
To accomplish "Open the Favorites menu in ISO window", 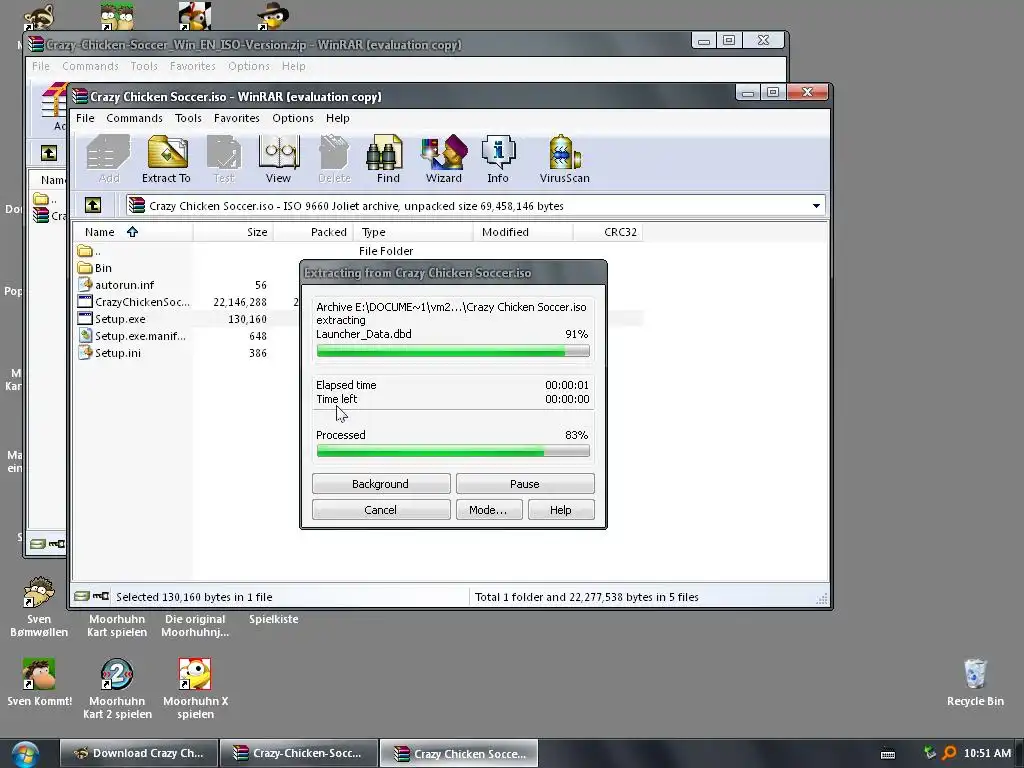I will coord(236,118).
